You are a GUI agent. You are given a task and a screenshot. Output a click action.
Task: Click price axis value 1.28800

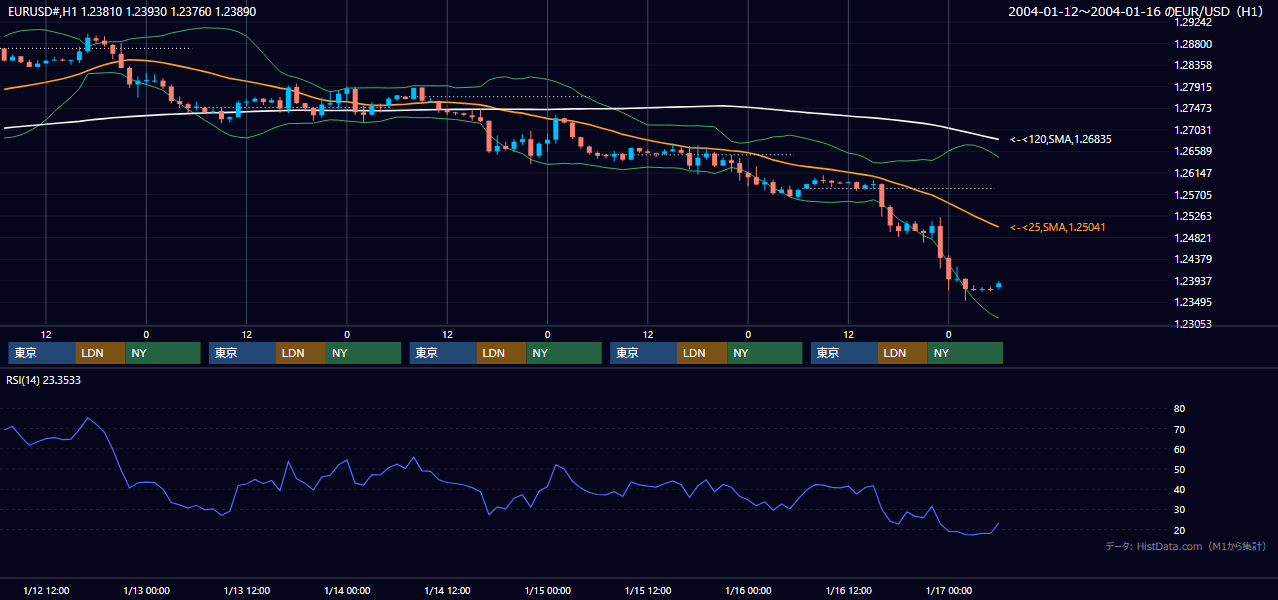point(1192,44)
